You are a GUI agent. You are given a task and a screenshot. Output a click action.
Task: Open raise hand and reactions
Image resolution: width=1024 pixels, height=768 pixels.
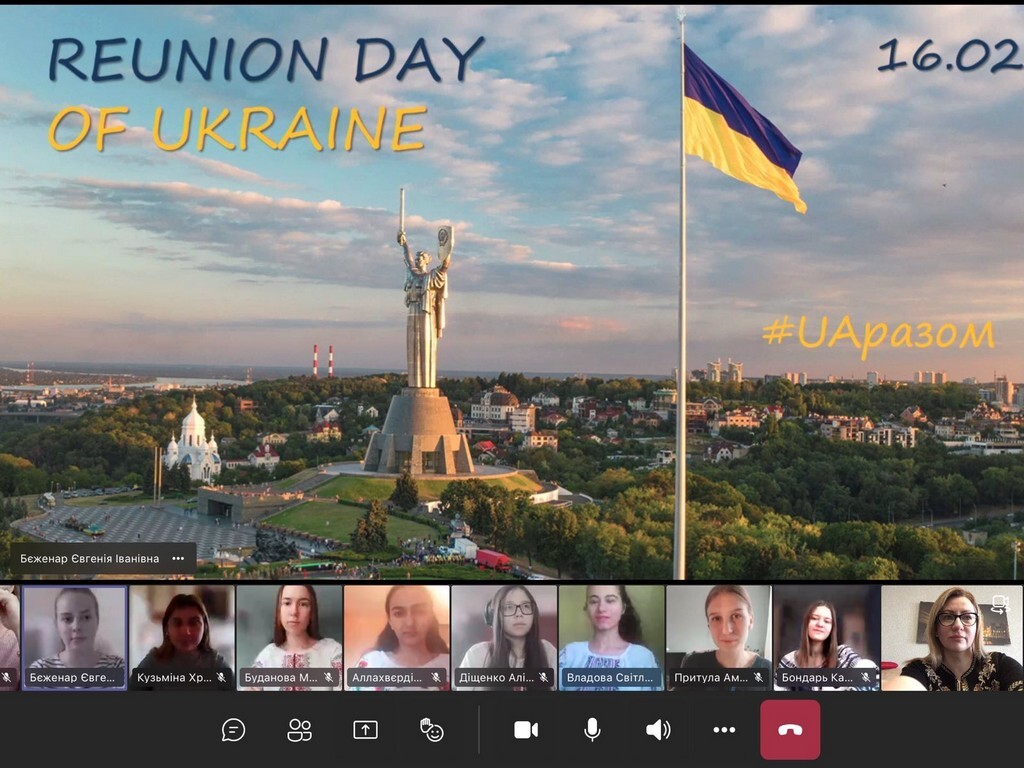click(431, 730)
